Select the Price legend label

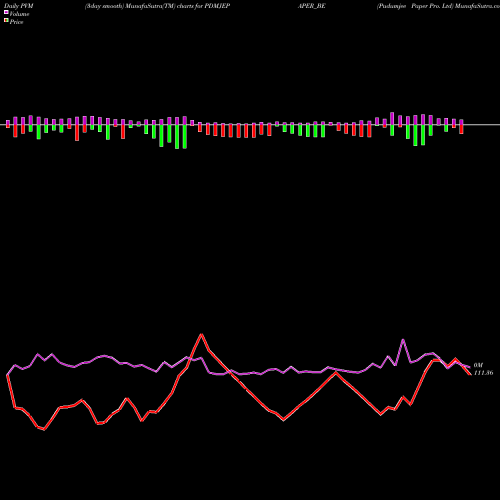(x=16, y=22)
